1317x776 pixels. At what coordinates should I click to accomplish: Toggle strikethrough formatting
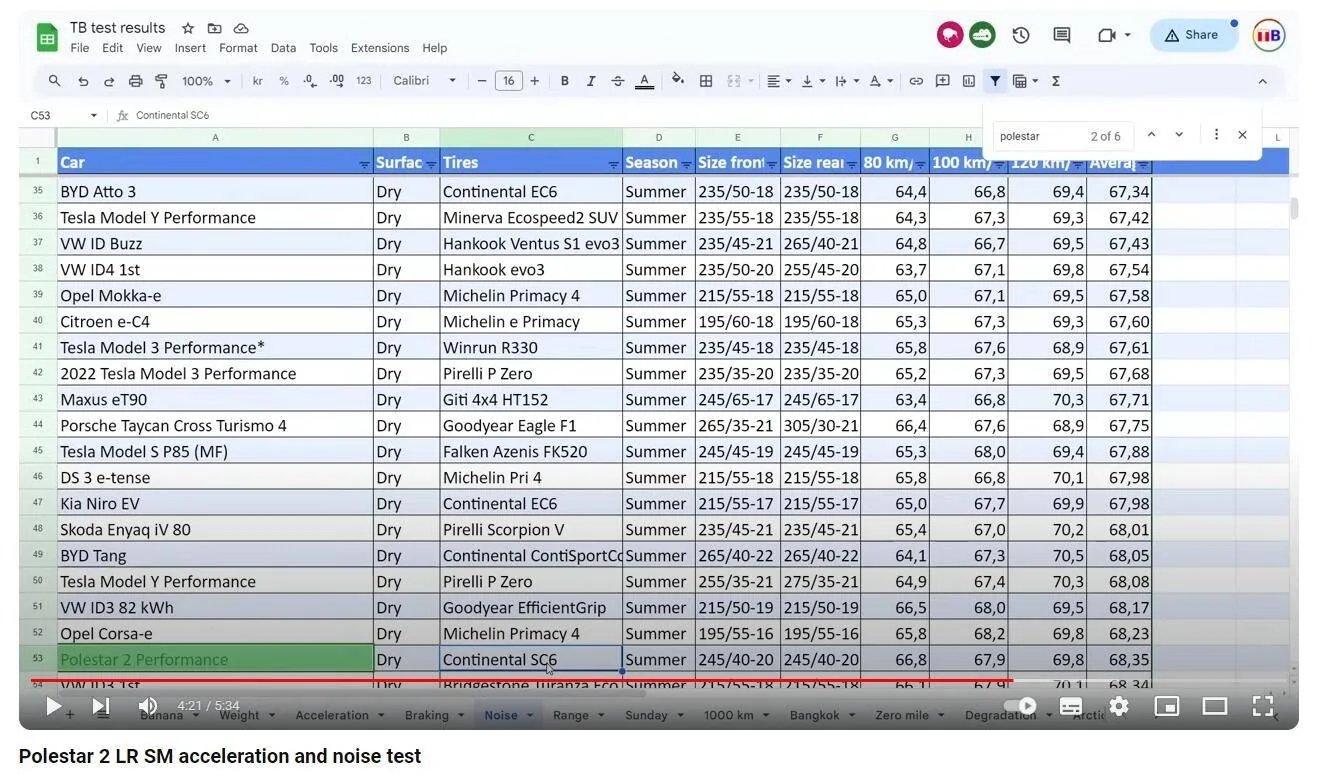coord(618,81)
